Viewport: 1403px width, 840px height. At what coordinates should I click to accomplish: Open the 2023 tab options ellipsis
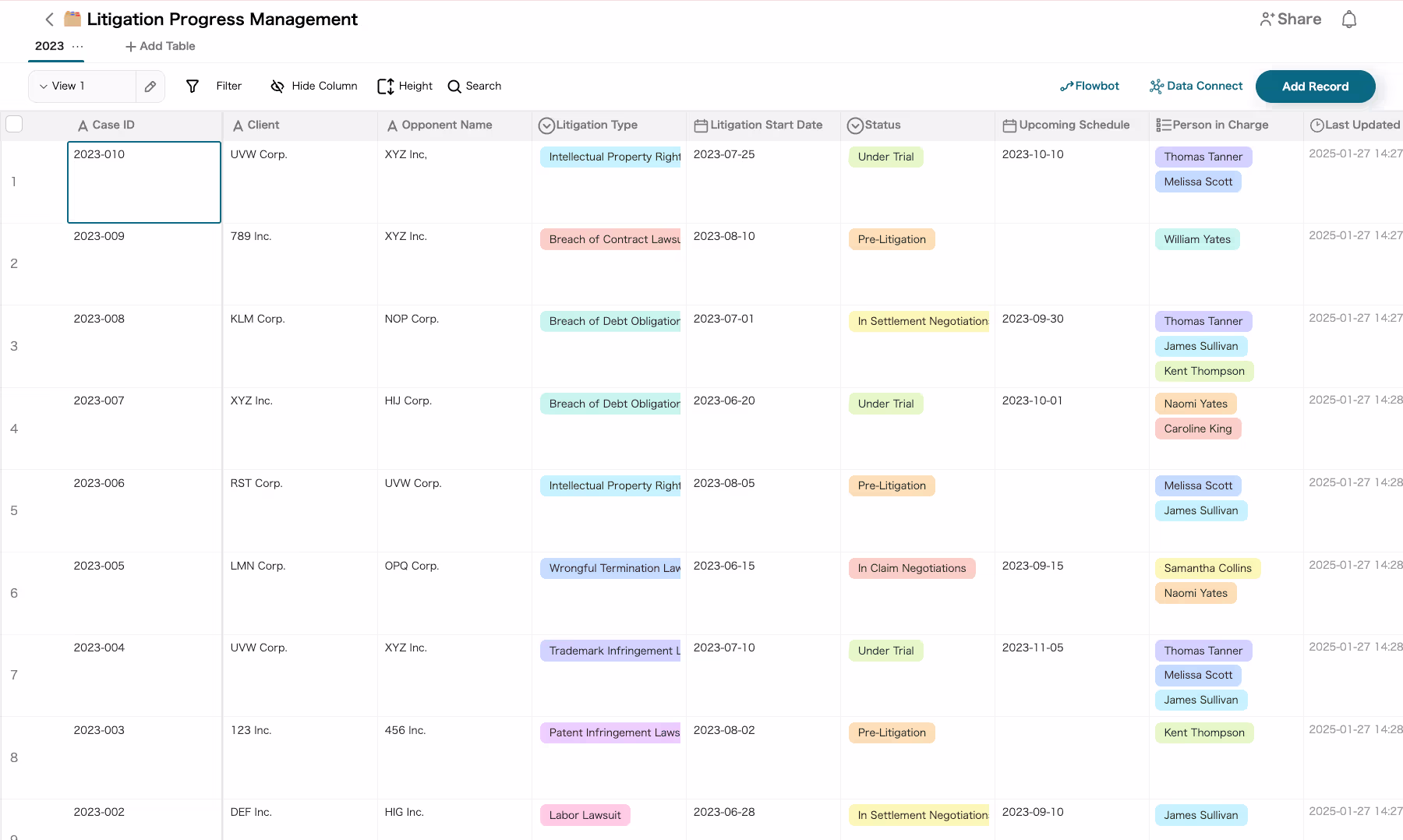[x=77, y=46]
